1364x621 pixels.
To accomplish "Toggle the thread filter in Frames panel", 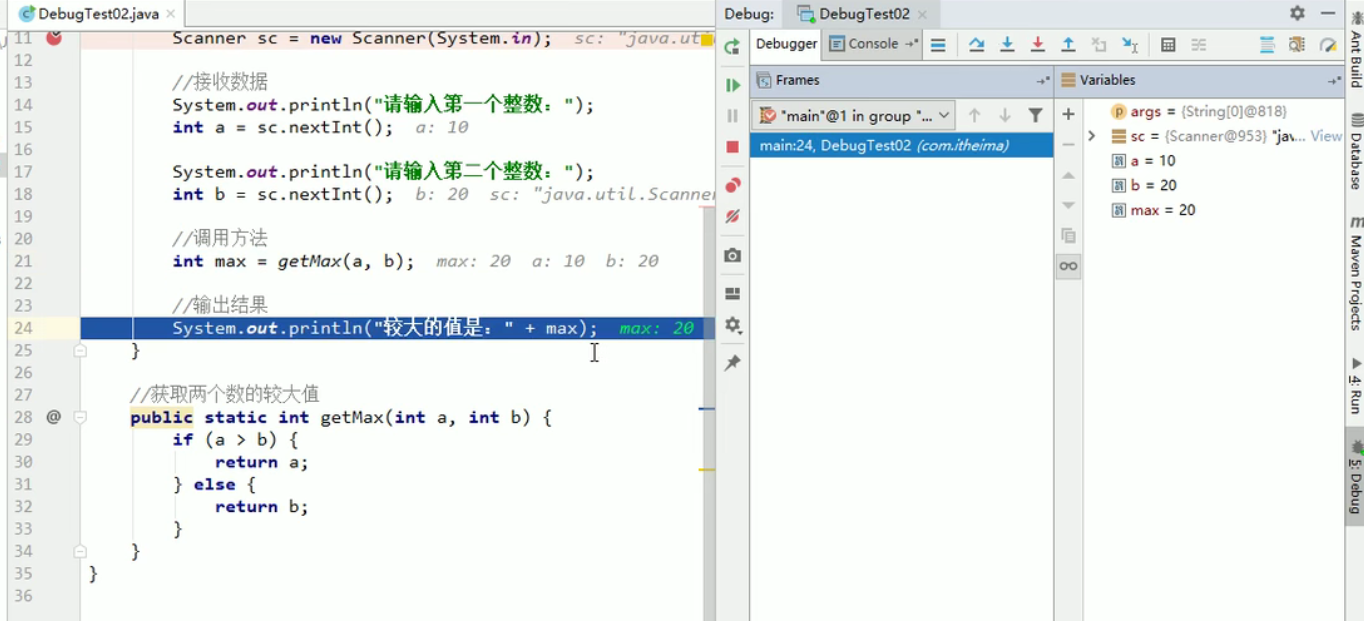I will [1035, 115].
